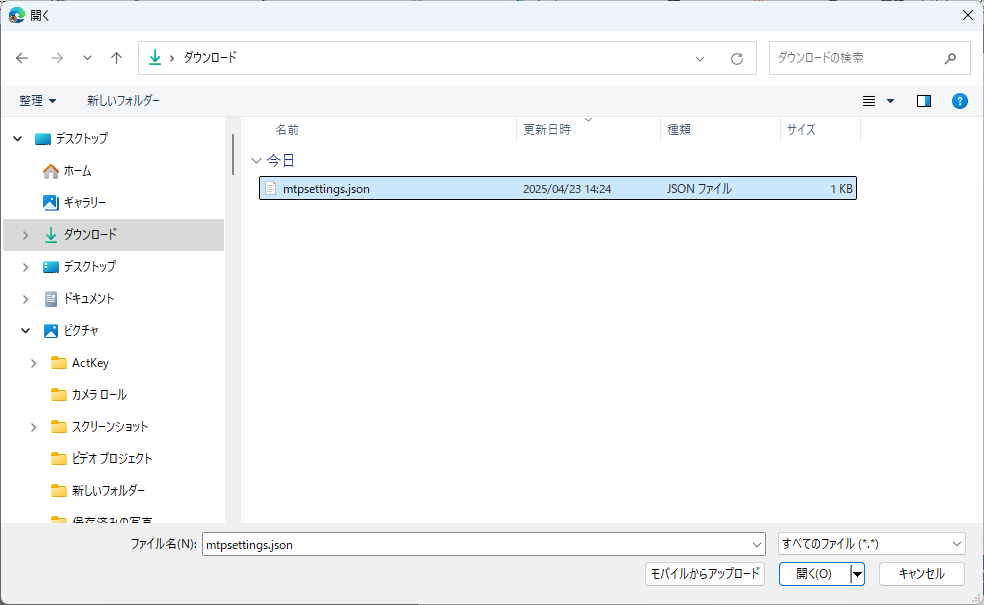Open ホーム in the navigation pane

coord(77,171)
